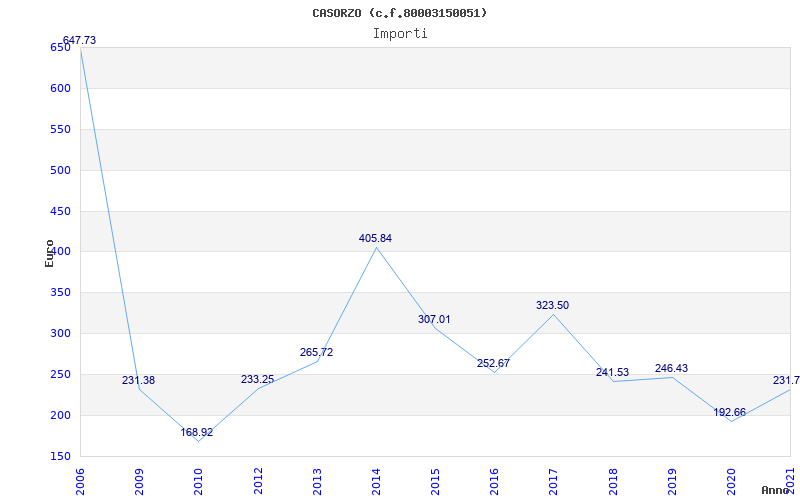Click the 300 y-axis tick label

pos(60,334)
